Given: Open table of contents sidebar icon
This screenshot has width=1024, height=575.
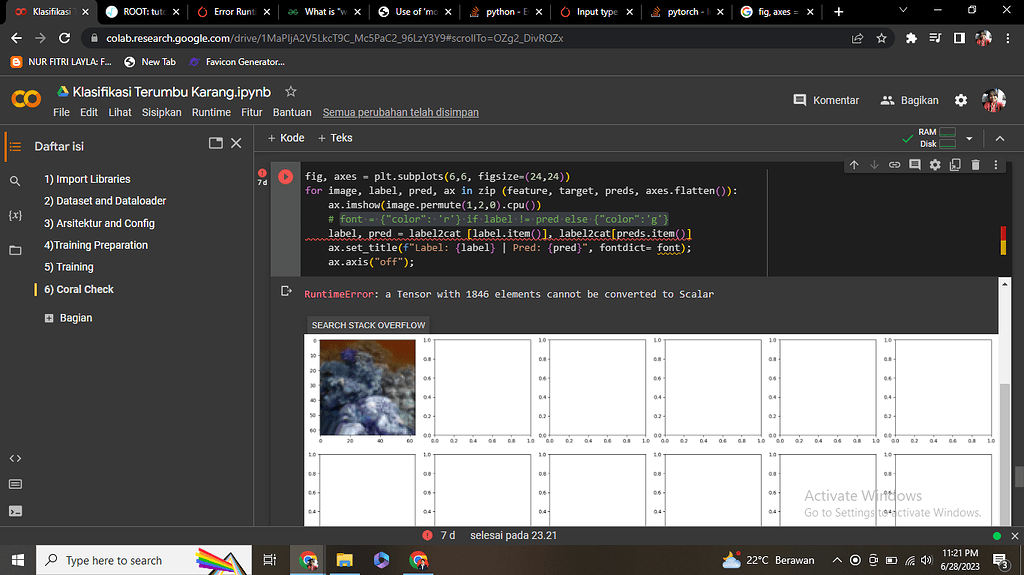Looking at the screenshot, I should click(15, 146).
